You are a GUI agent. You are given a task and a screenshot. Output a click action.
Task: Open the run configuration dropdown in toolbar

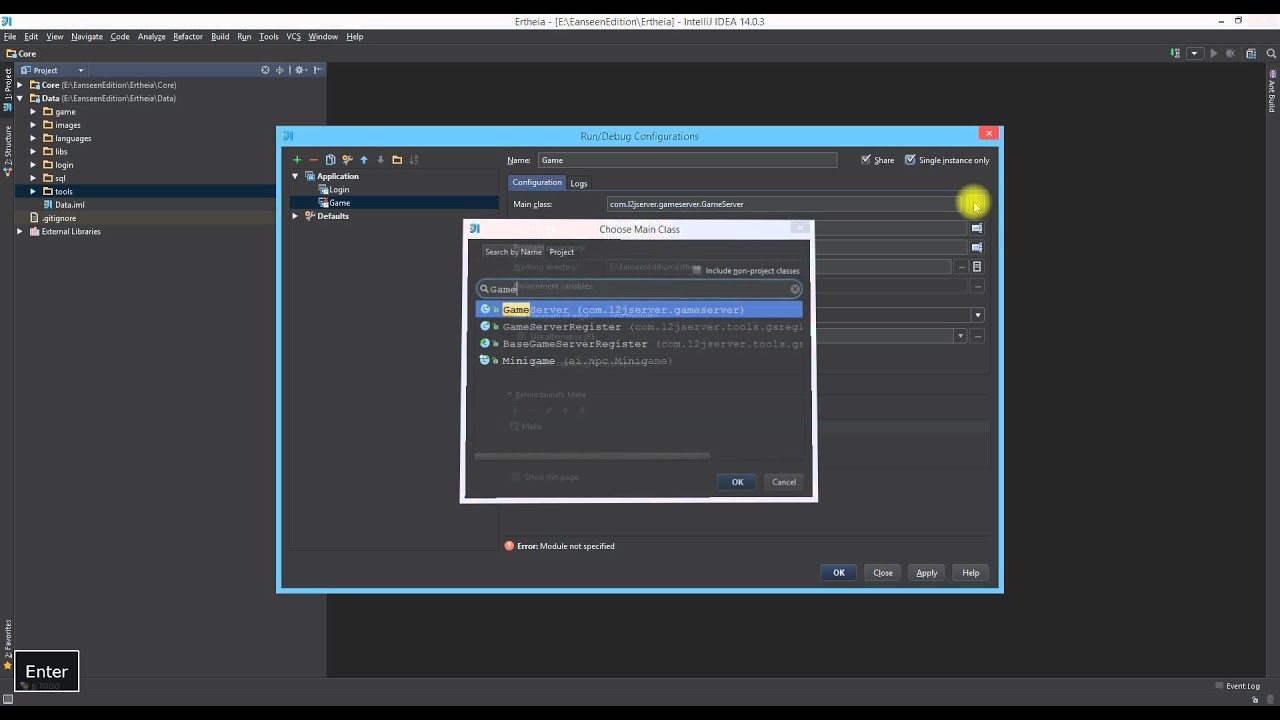[1194, 53]
